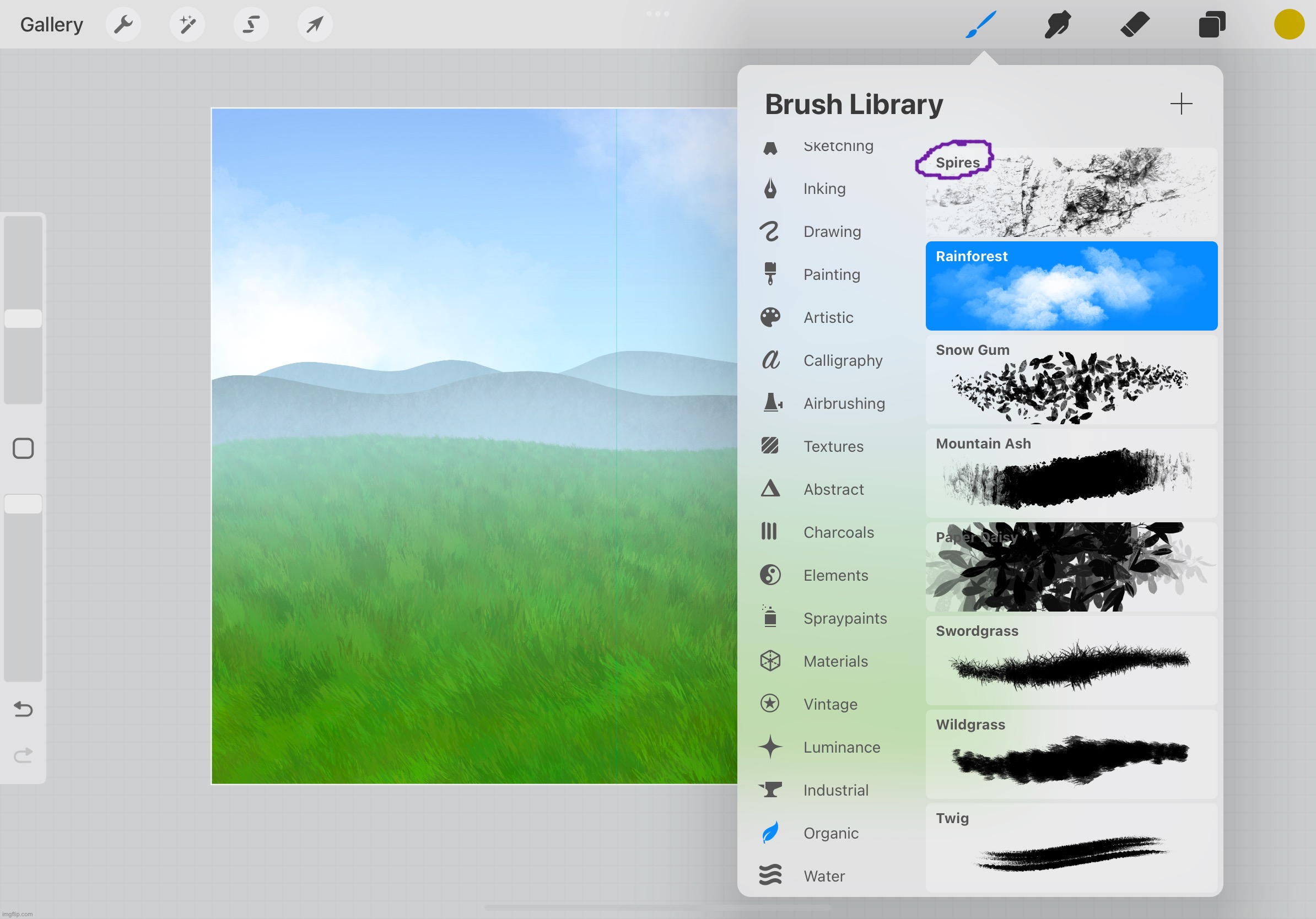Click the Elements yin-yang icon
Viewport: 1316px width, 919px height.
coord(770,575)
